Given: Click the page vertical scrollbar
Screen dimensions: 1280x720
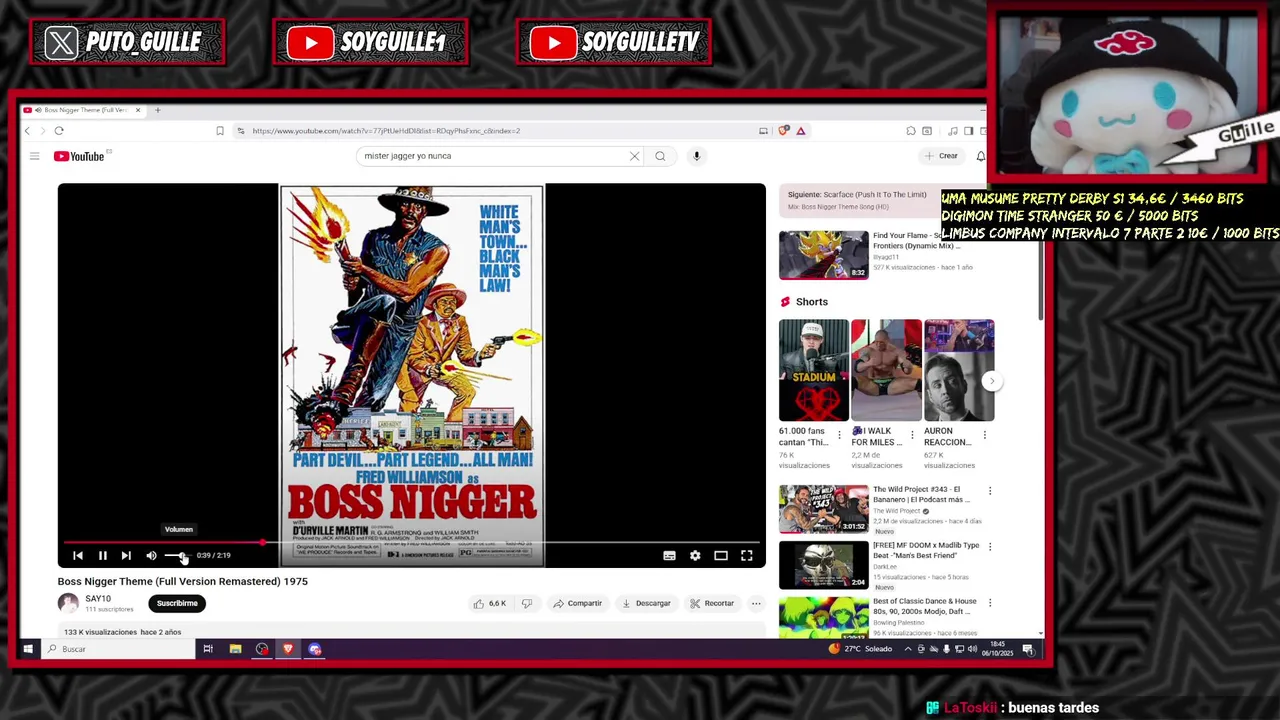Looking at the screenshot, I should 1041,283.
